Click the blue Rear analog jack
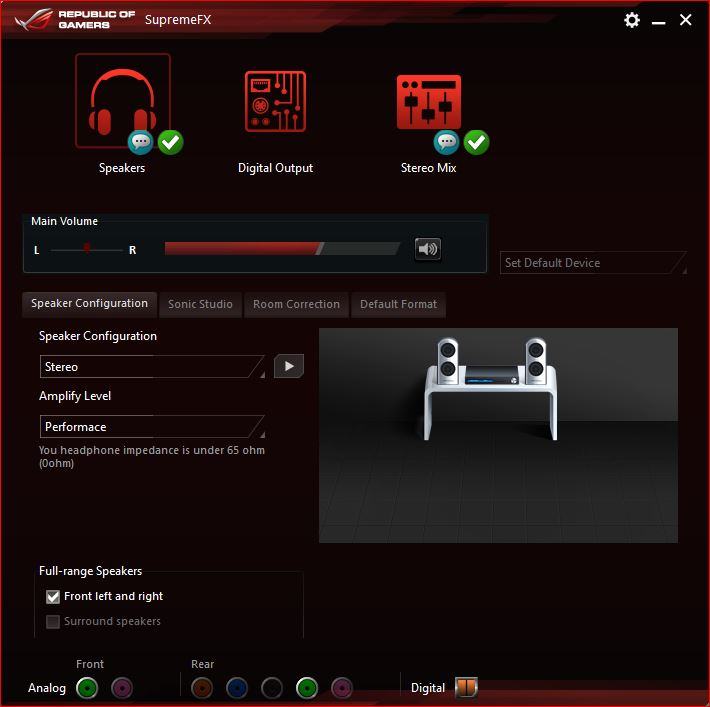Viewport: 710px width, 707px height. pos(237,688)
